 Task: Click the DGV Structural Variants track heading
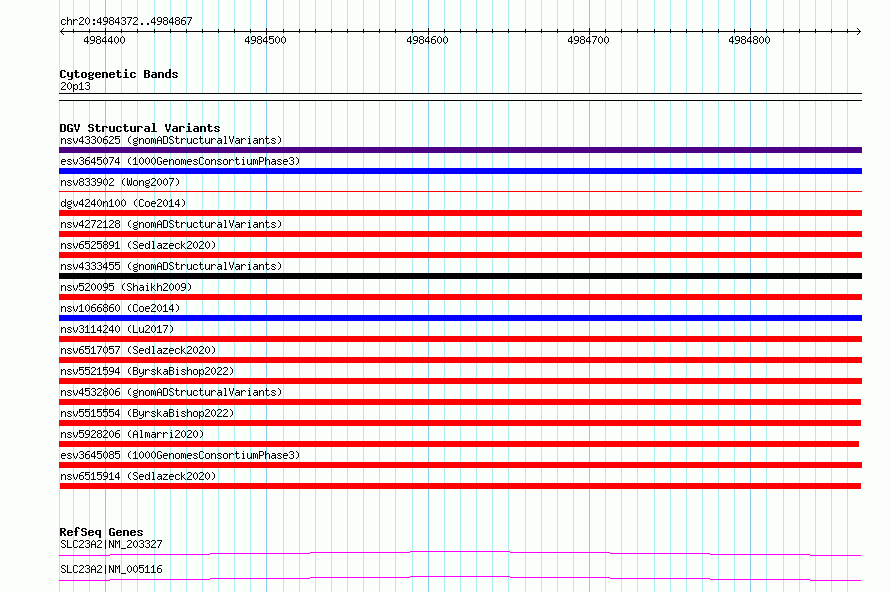tap(140, 128)
